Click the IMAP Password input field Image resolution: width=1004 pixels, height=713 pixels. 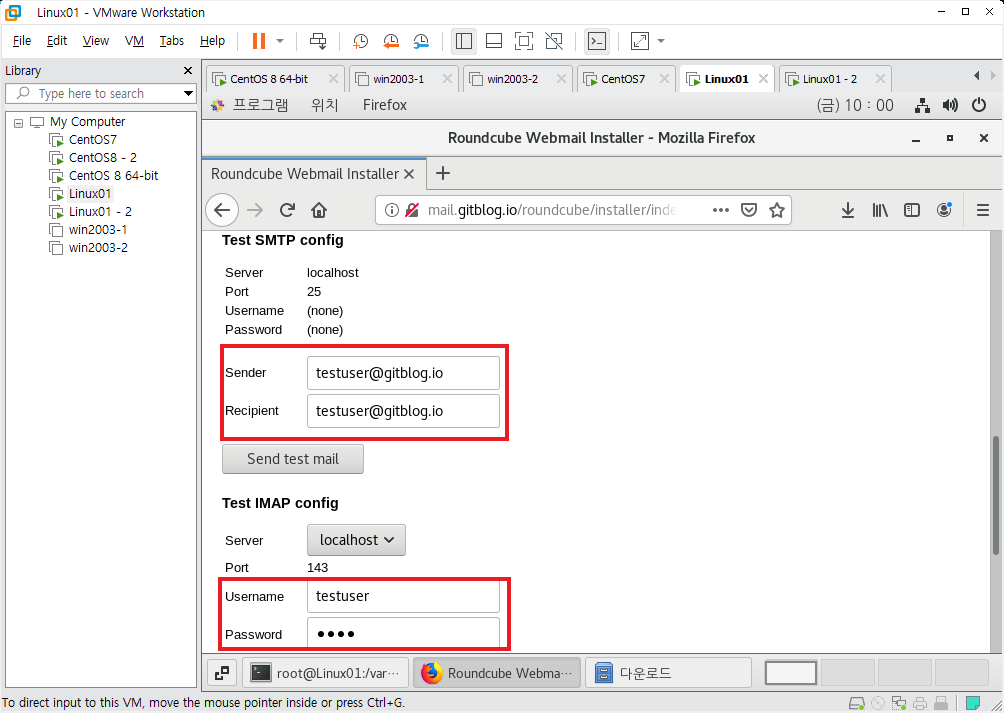403,634
